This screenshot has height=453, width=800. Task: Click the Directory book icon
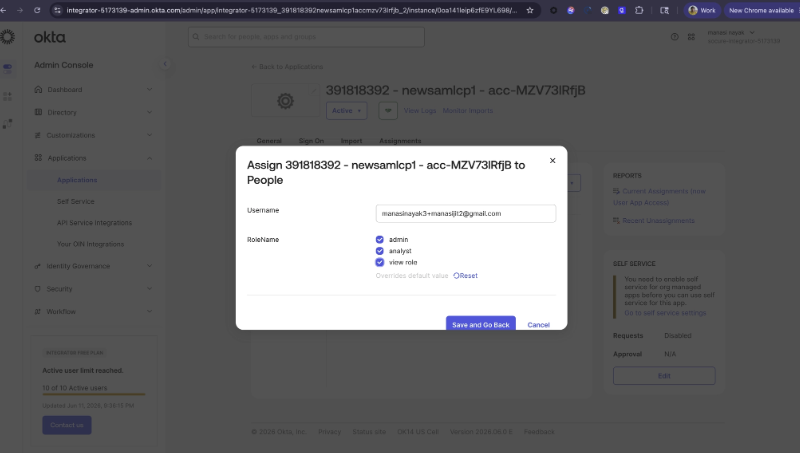pos(38,112)
